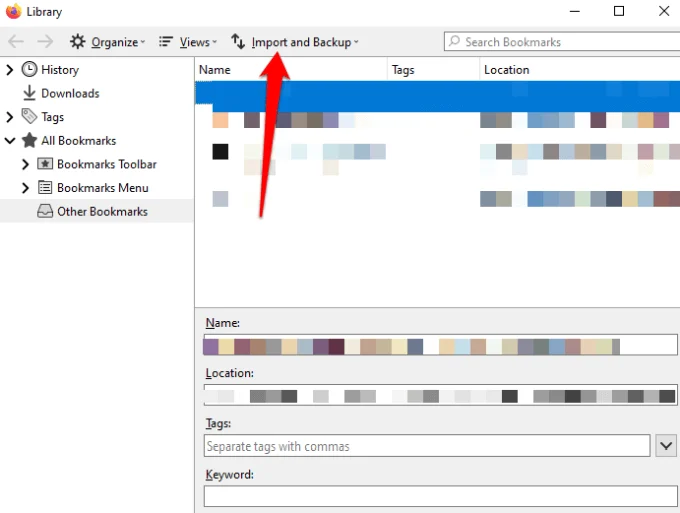Select Bookmarks Toolbar folder

107,164
